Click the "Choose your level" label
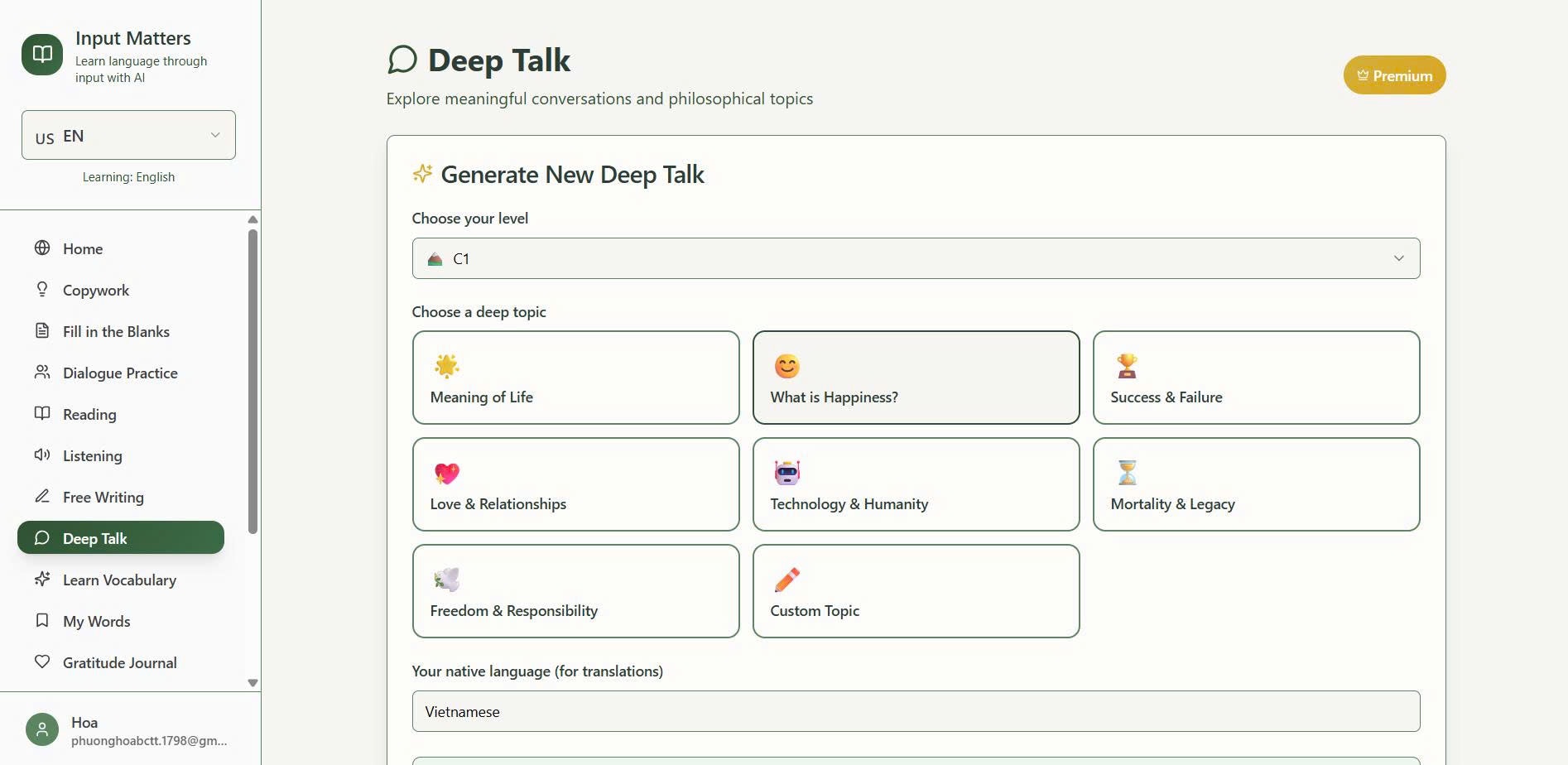 pos(469,219)
